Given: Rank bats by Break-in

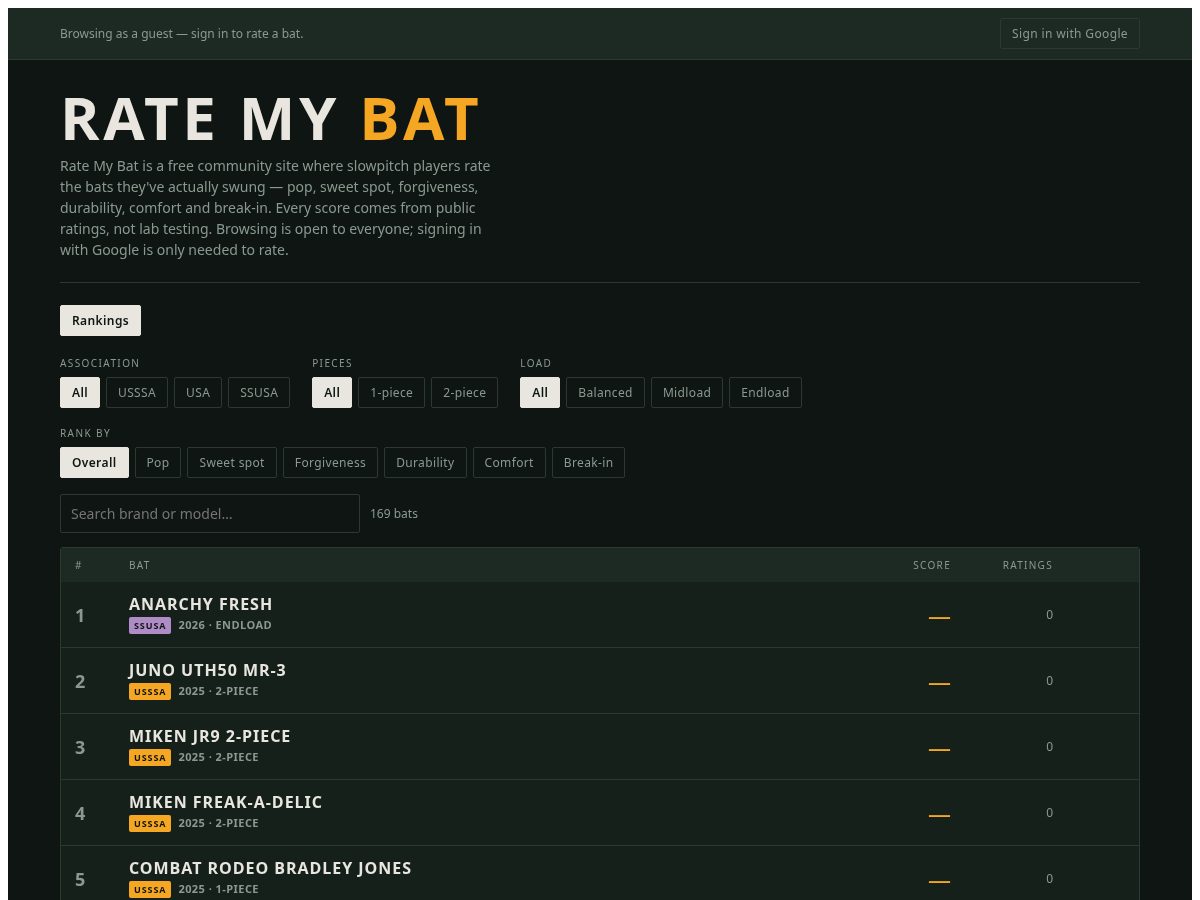Looking at the screenshot, I should point(588,462).
